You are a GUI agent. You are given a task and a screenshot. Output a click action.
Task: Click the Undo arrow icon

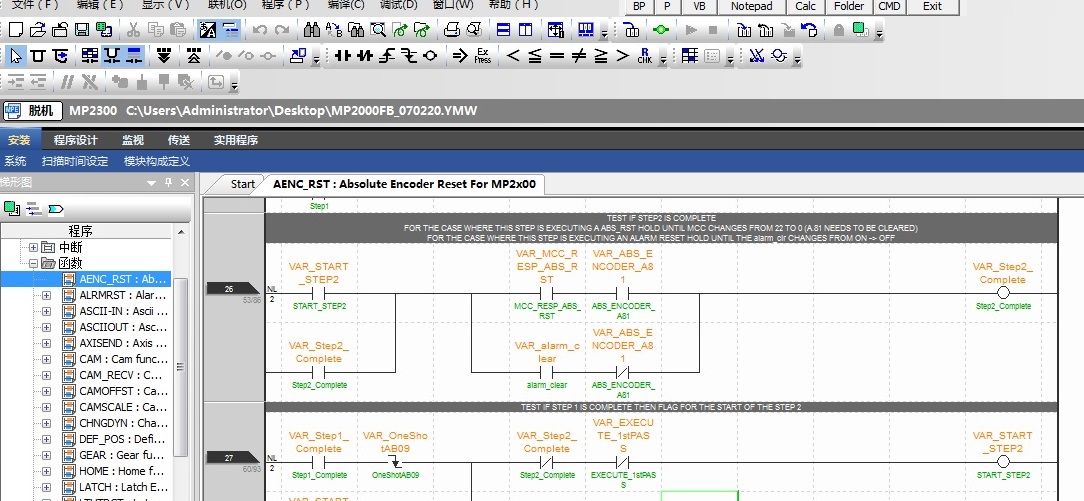click(x=259, y=30)
